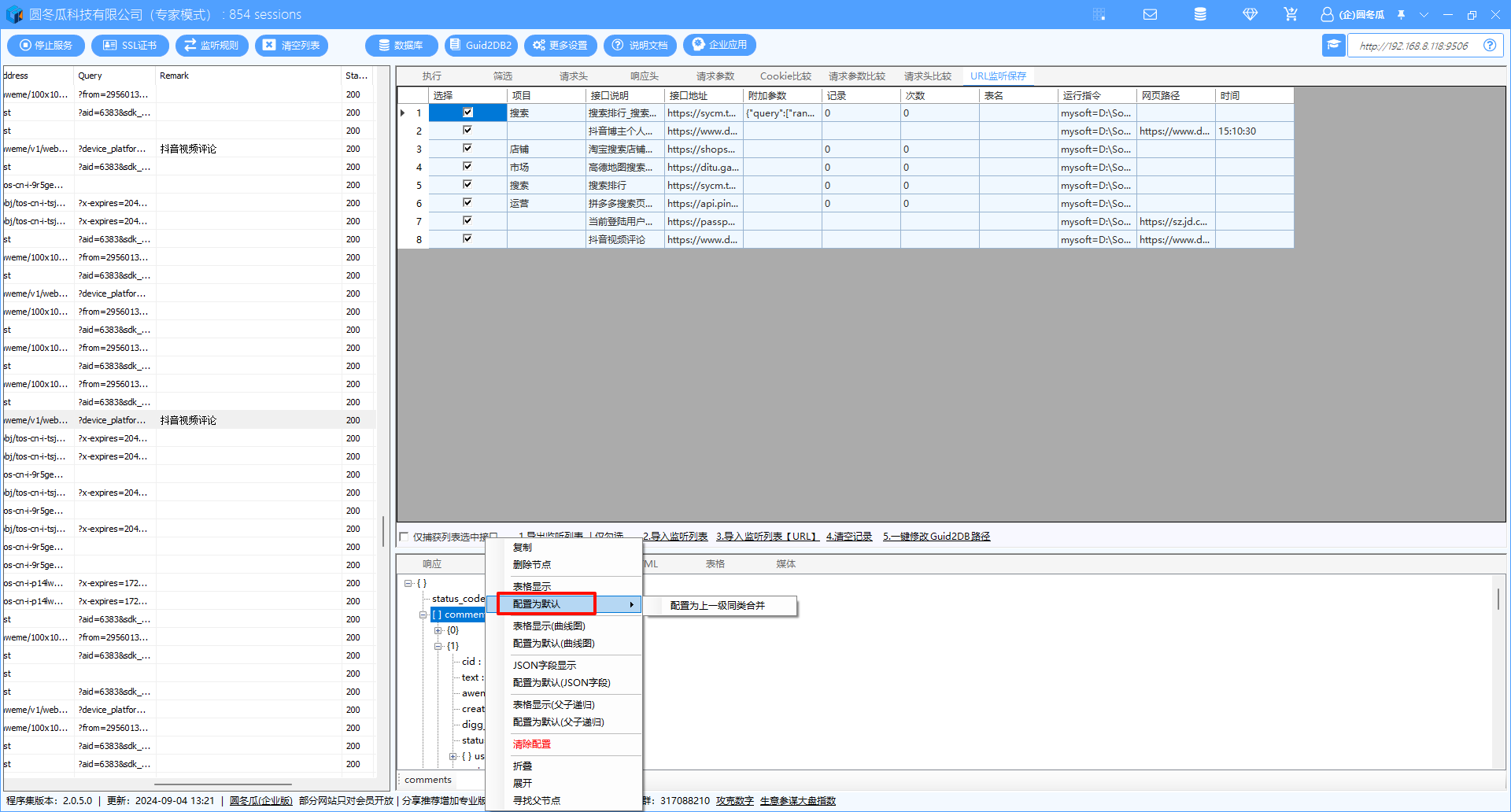This screenshot has height=812, width=1511.
Task: Enable 仅捕获列表选中接口 checkbox
Action: pyautogui.click(x=405, y=537)
